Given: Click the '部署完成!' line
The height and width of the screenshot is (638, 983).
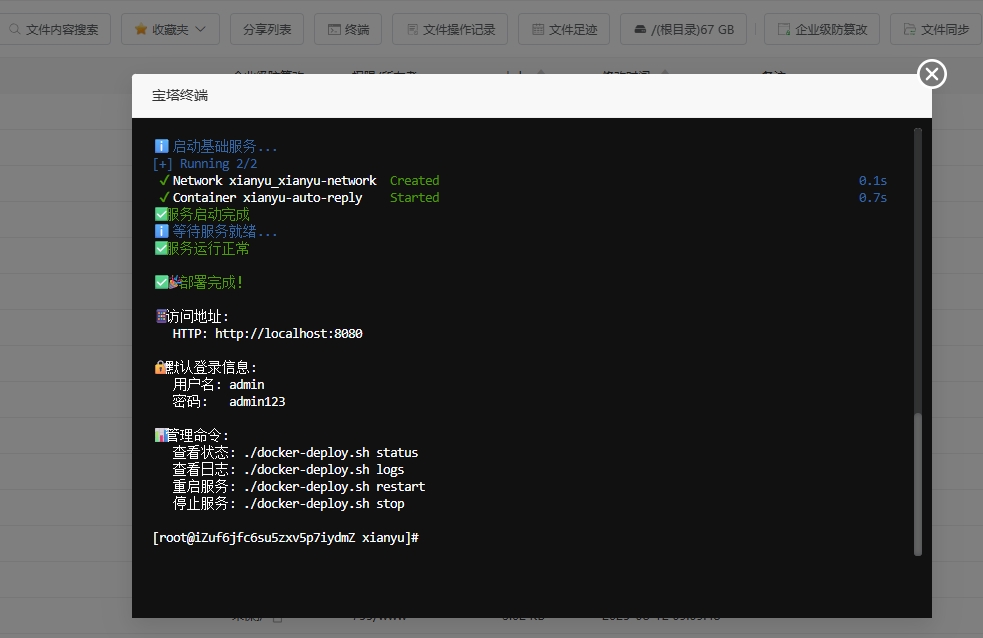Looking at the screenshot, I should [x=199, y=283].
